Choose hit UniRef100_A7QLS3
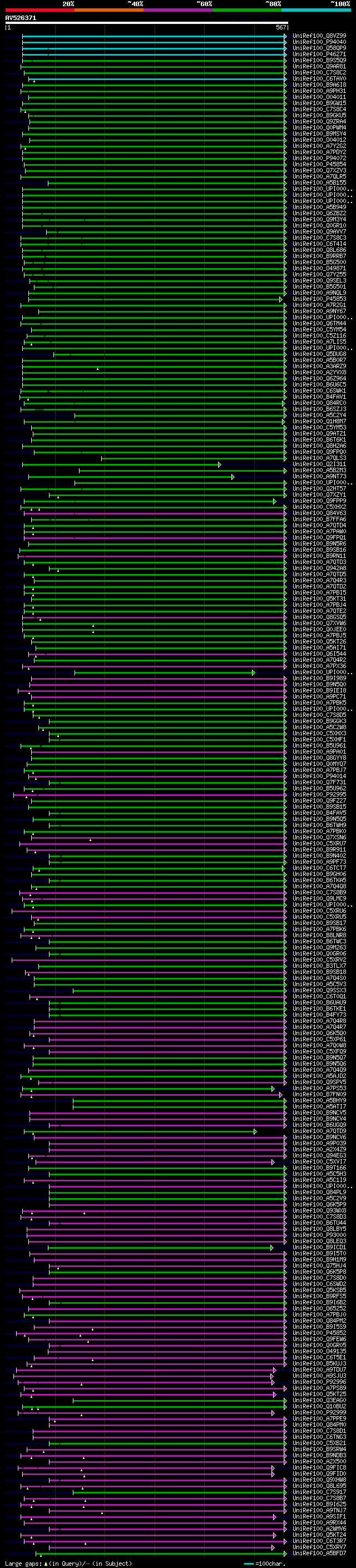The height and width of the screenshot is (1568, 356). coord(319,458)
